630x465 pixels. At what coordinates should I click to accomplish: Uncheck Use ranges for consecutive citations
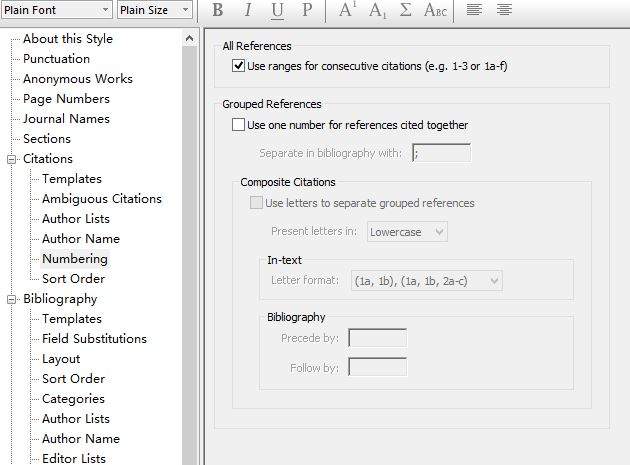(238, 66)
